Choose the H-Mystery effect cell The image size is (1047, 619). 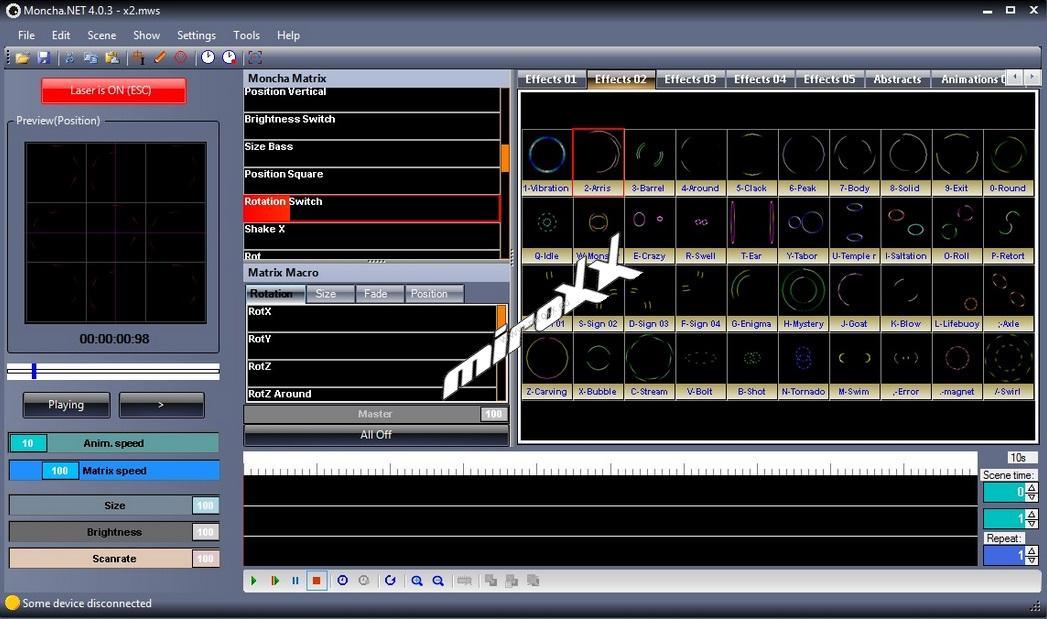pyautogui.click(x=803, y=298)
